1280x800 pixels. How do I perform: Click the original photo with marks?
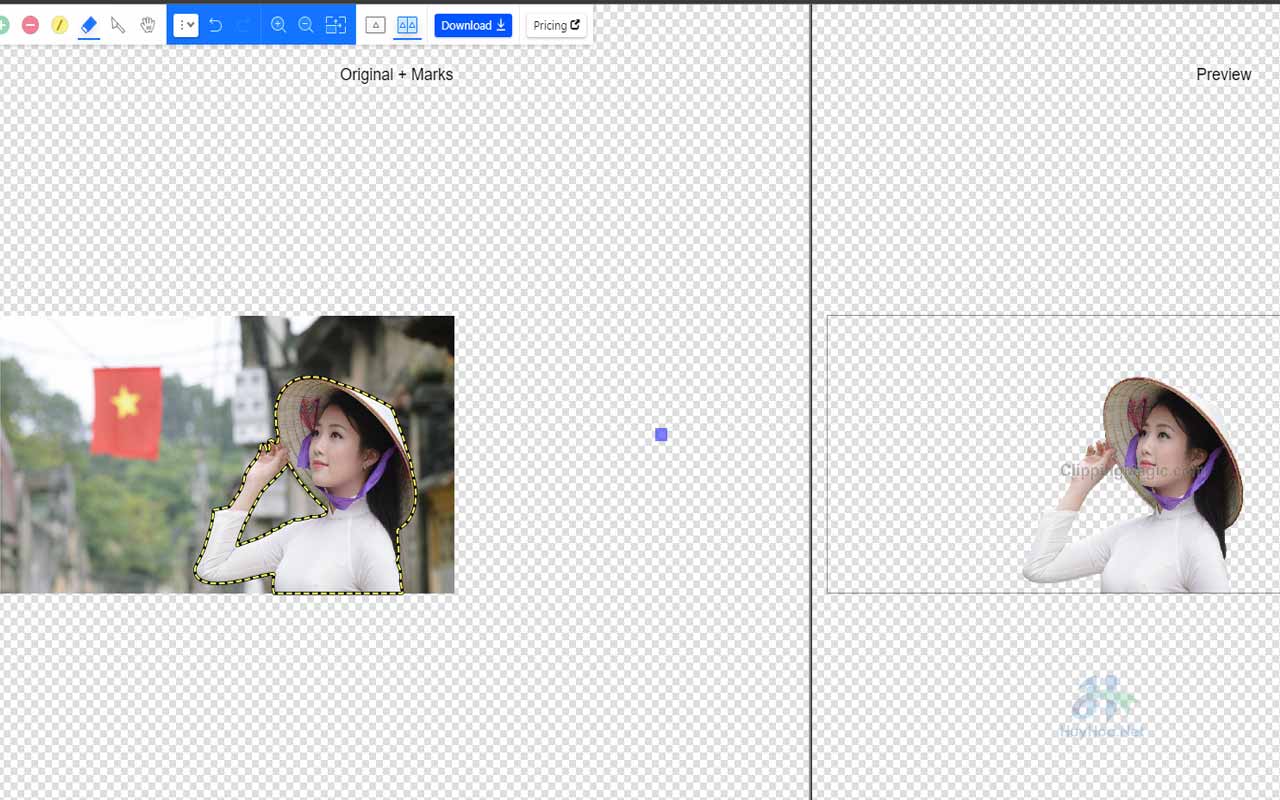[x=227, y=455]
